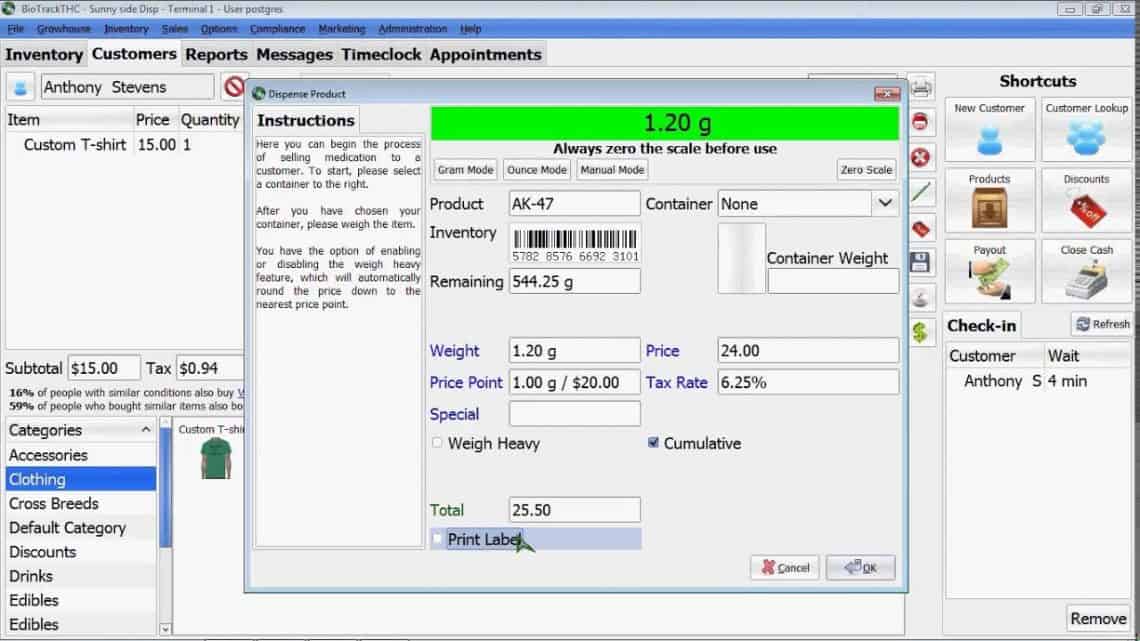
Task: Open the Products shortcut
Action: pos(989,200)
